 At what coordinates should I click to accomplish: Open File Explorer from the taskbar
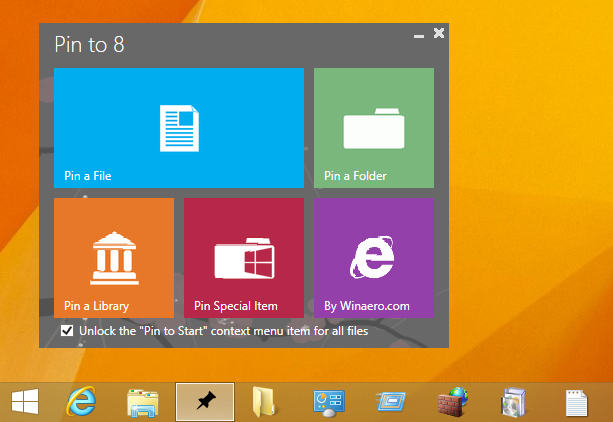click(x=143, y=403)
